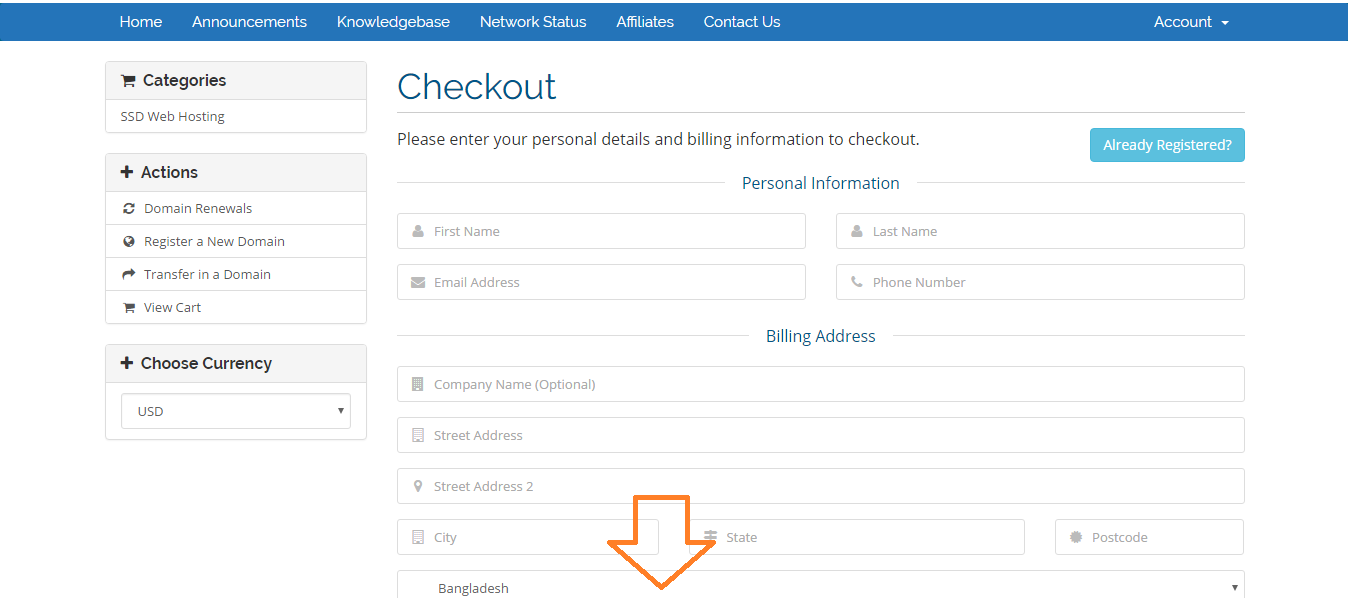Go to the Knowledgebase menu item
Image resolution: width=1348 pixels, height=598 pixels.
(393, 22)
